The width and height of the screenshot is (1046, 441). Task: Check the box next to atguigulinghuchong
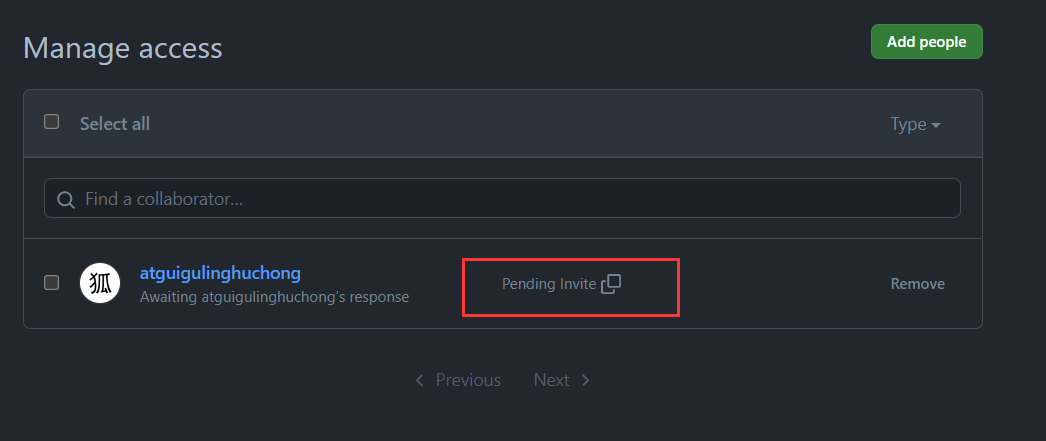tap(51, 283)
